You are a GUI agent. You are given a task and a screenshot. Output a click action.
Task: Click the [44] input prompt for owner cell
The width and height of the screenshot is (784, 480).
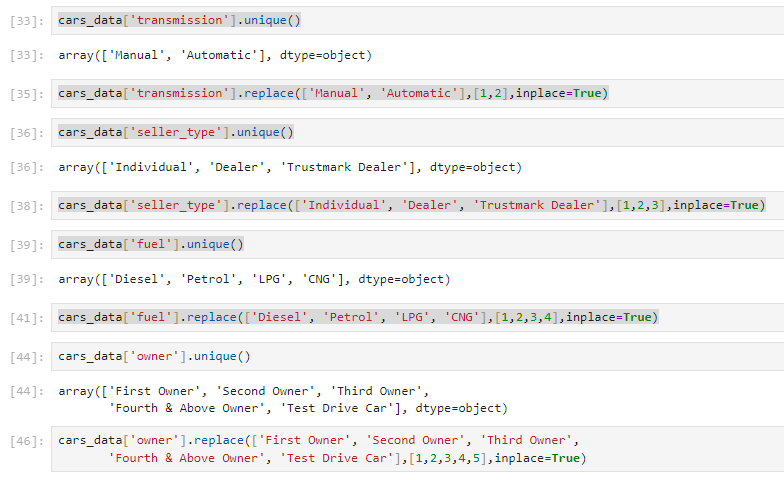[27, 357]
